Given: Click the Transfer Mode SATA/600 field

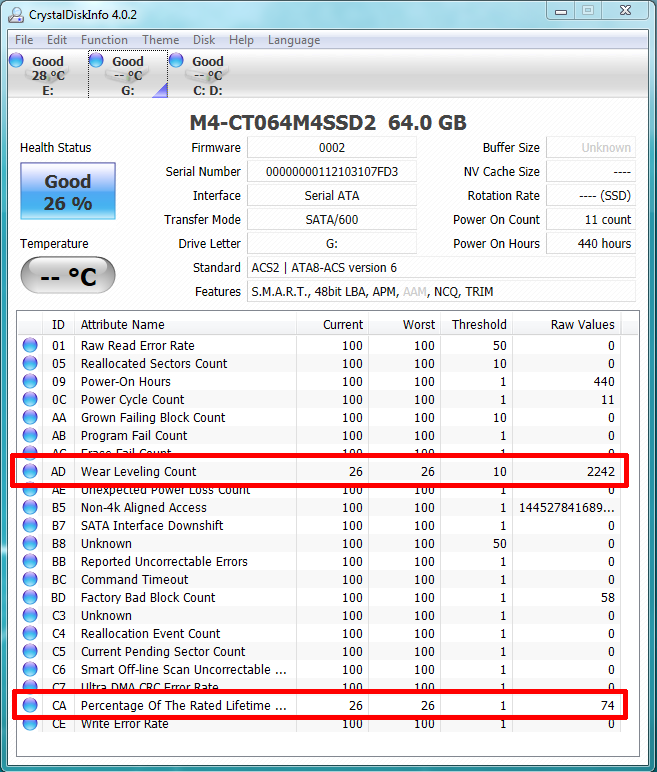Looking at the screenshot, I should click(x=331, y=220).
